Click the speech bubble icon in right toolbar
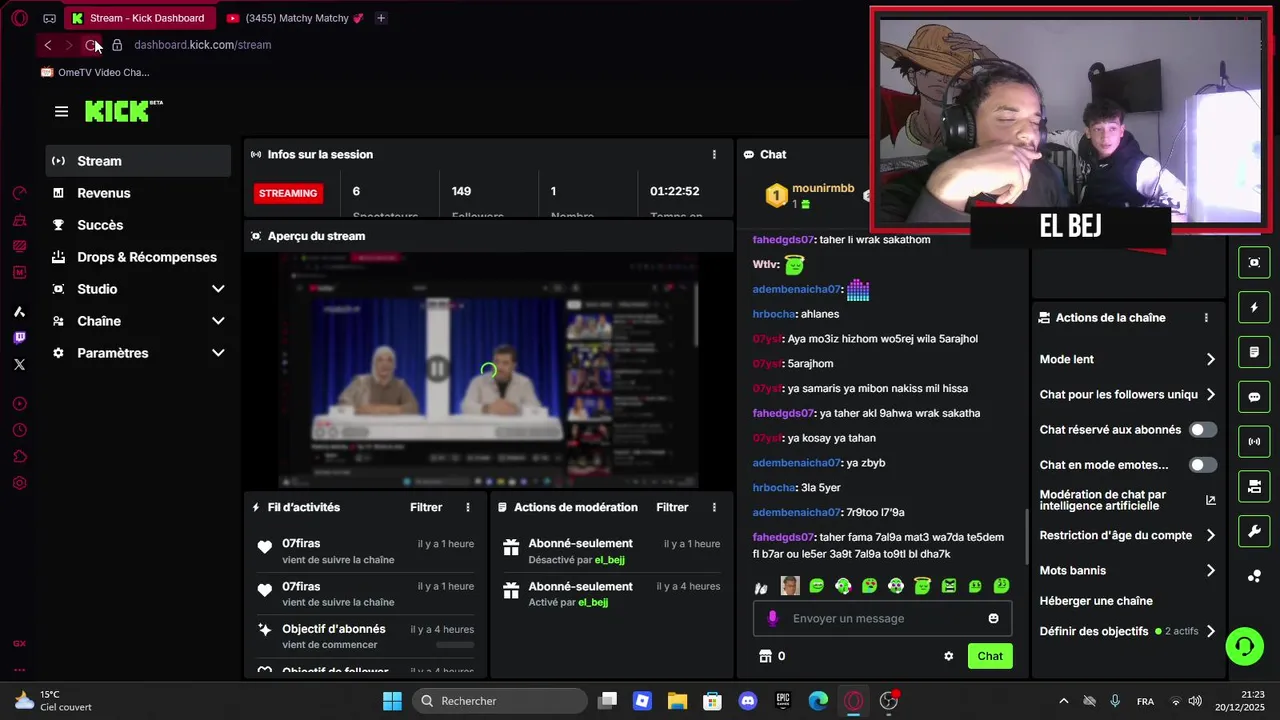The width and height of the screenshot is (1280, 720). coord(1254,397)
